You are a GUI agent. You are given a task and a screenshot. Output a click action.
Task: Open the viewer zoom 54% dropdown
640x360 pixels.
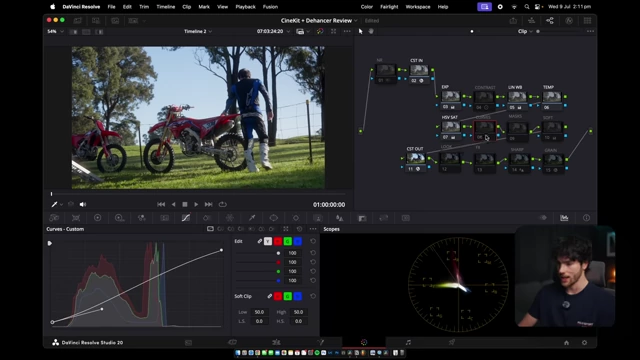(56, 31)
